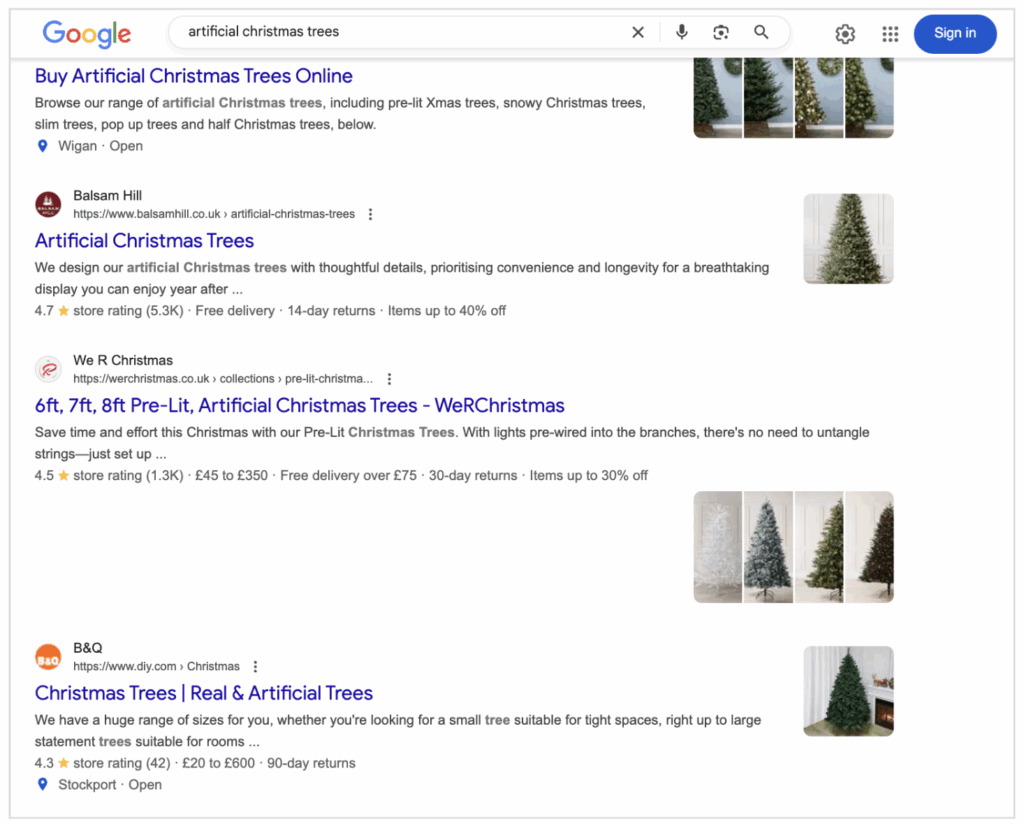Open the 6ft, 7ft, 8ft Pre-Lit WeRChristmas link
1024x826 pixels.
click(299, 406)
